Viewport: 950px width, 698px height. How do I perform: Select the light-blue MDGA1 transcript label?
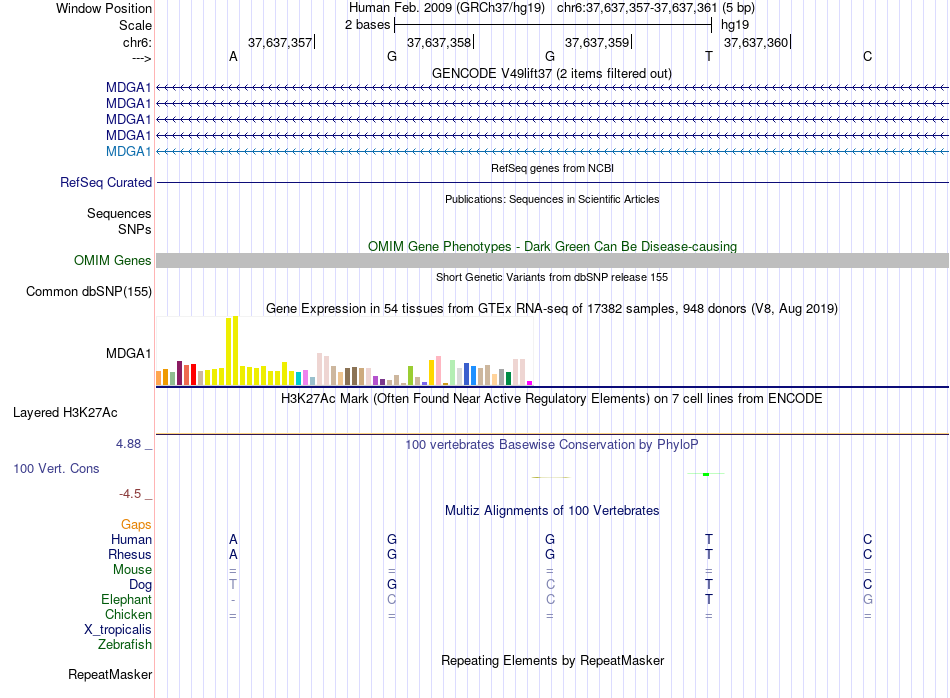[x=128, y=151]
